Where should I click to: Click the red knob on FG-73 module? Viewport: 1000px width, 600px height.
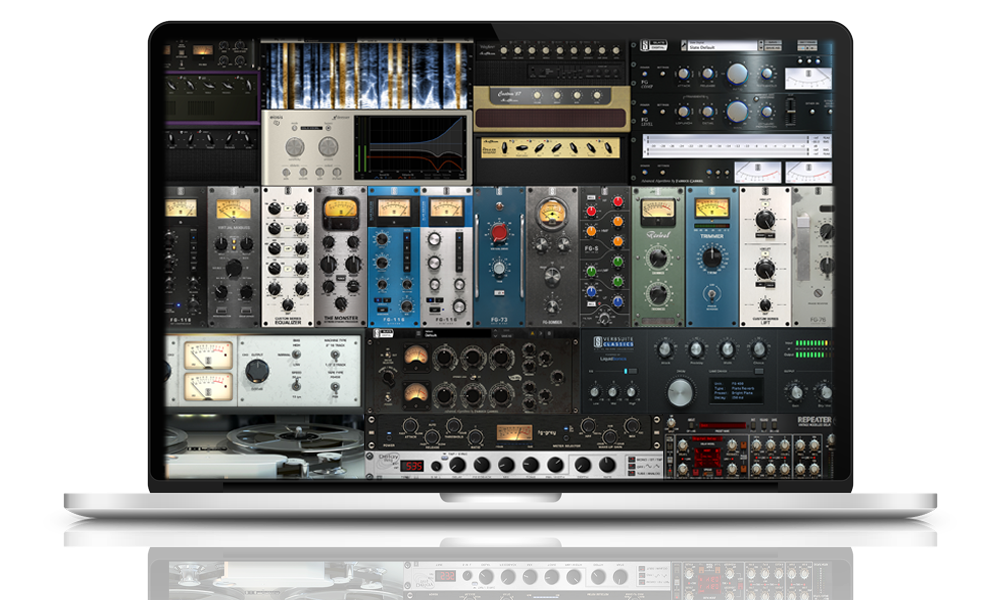tap(500, 232)
